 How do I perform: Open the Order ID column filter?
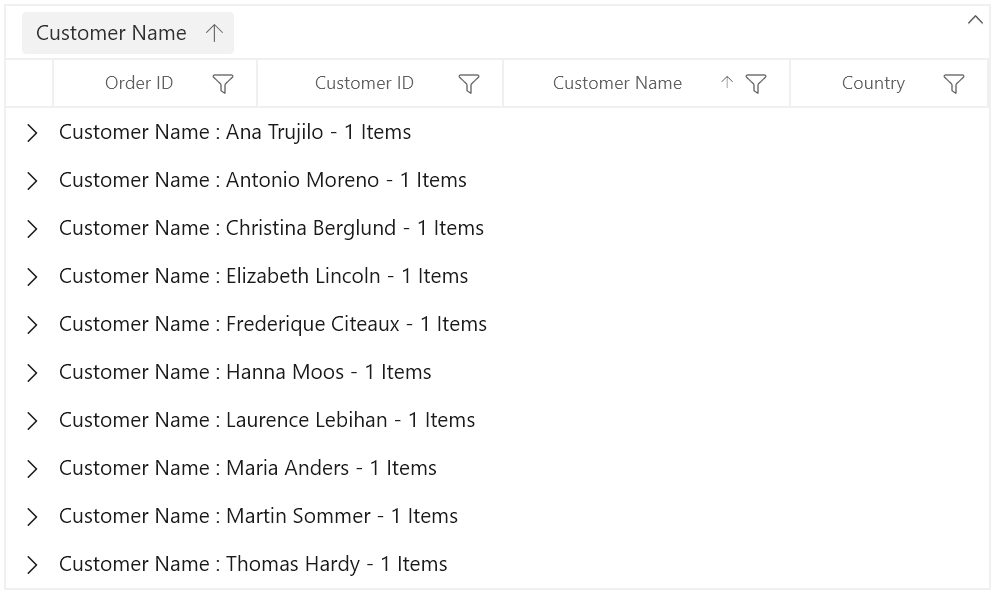[x=223, y=84]
